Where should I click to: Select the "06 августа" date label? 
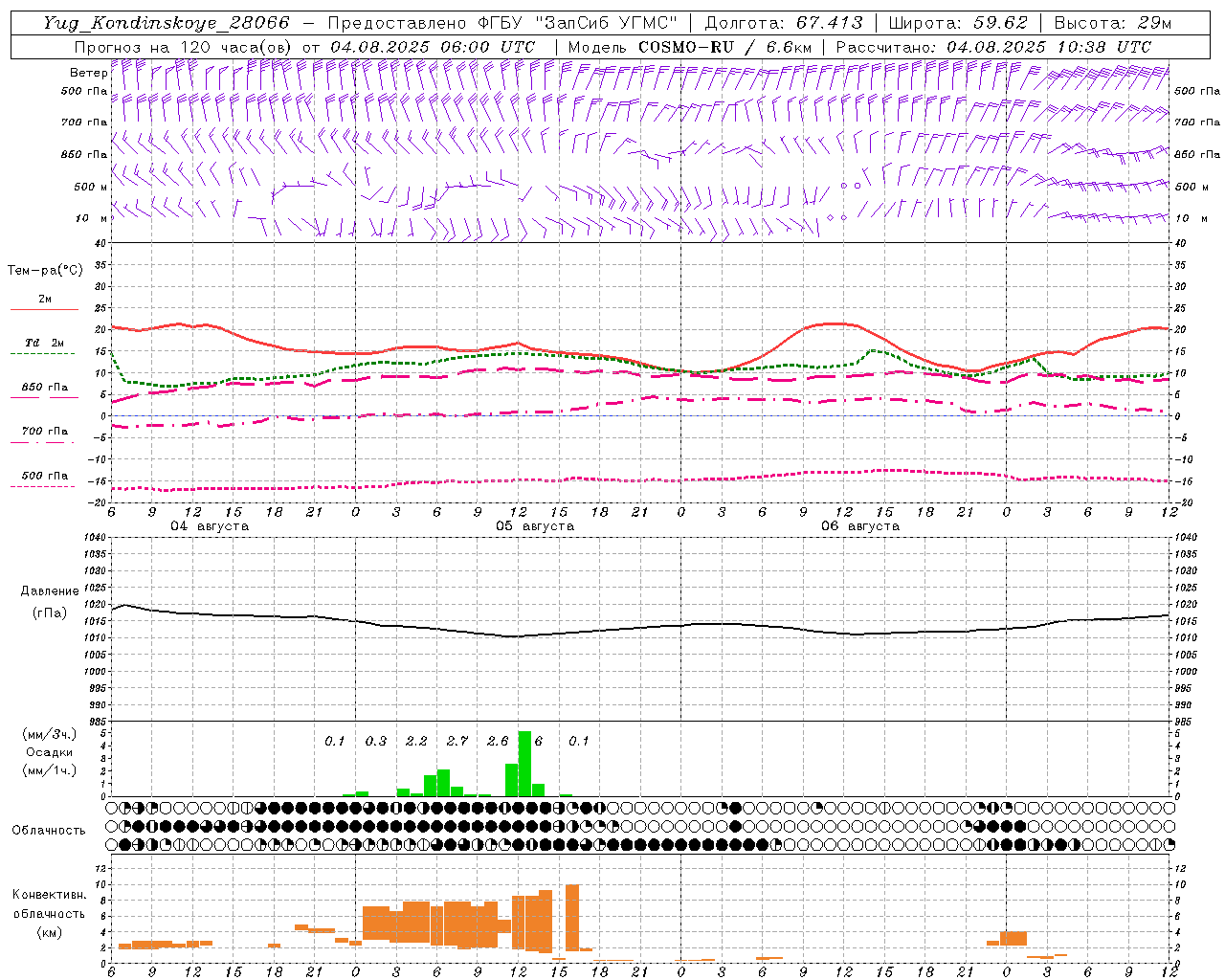pyautogui.click(x=860, y=526)
